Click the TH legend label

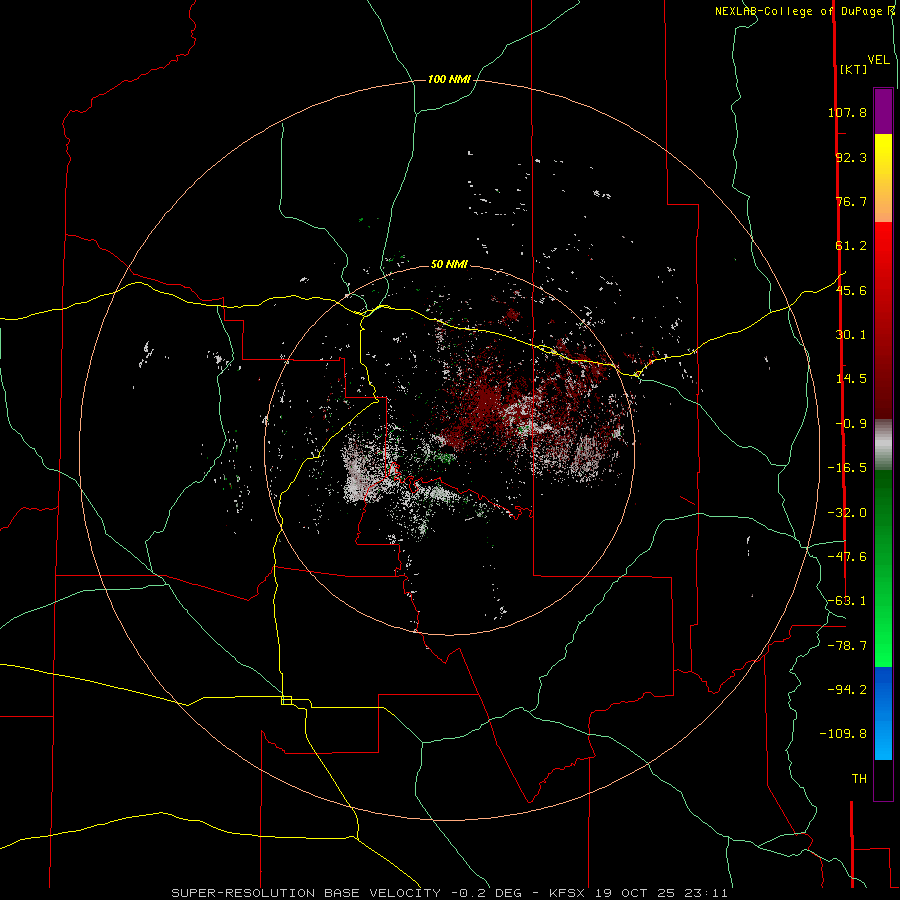pyautogui.click(x=859, y=778)
